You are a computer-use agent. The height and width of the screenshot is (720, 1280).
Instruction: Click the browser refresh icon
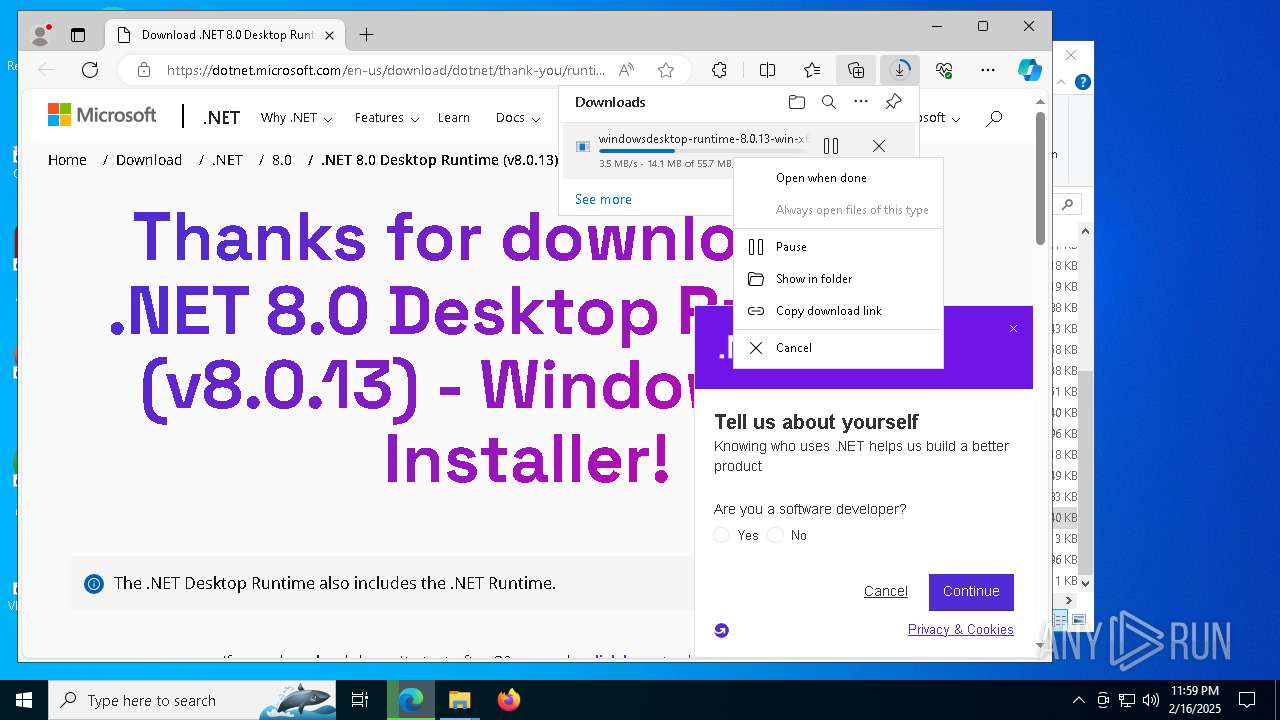click(x=90, y=70)
